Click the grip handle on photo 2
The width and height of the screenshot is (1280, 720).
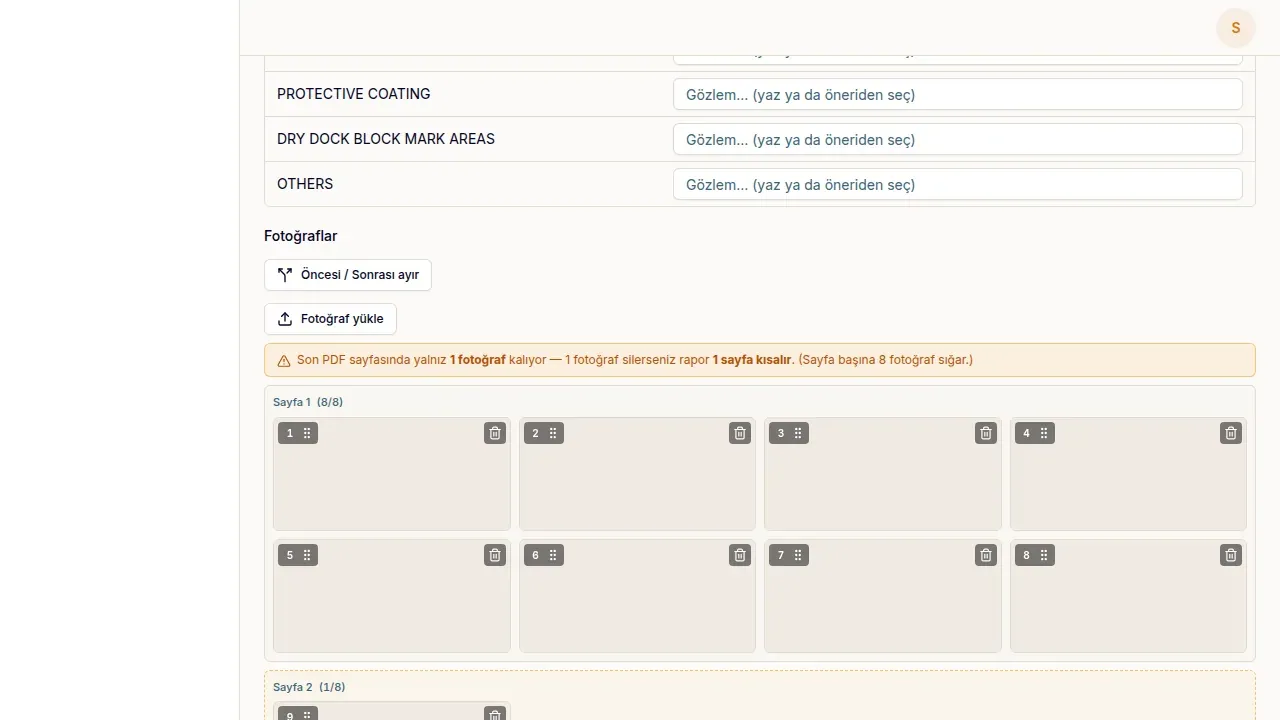tap(553, 433)
